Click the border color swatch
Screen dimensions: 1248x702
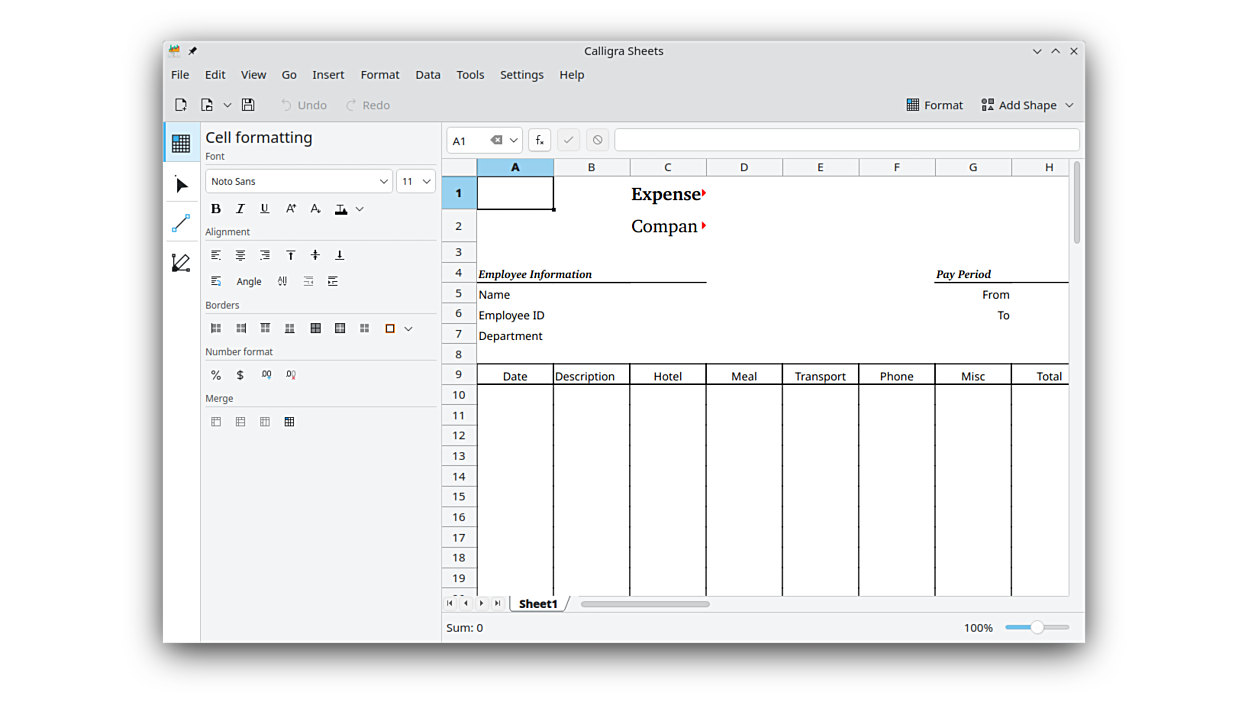(x=390, y=329)
